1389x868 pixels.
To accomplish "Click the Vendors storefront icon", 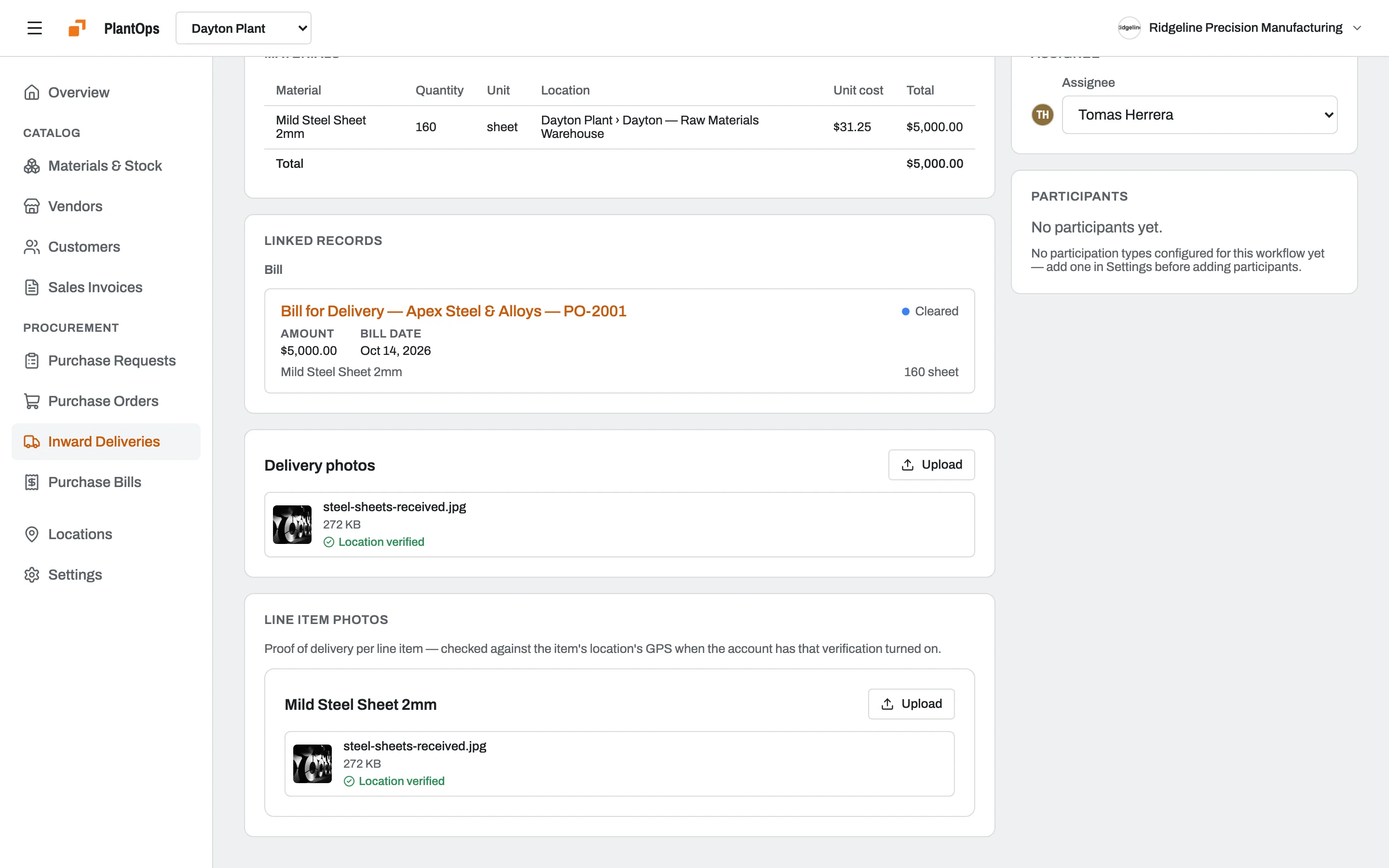I will [31, 206].
